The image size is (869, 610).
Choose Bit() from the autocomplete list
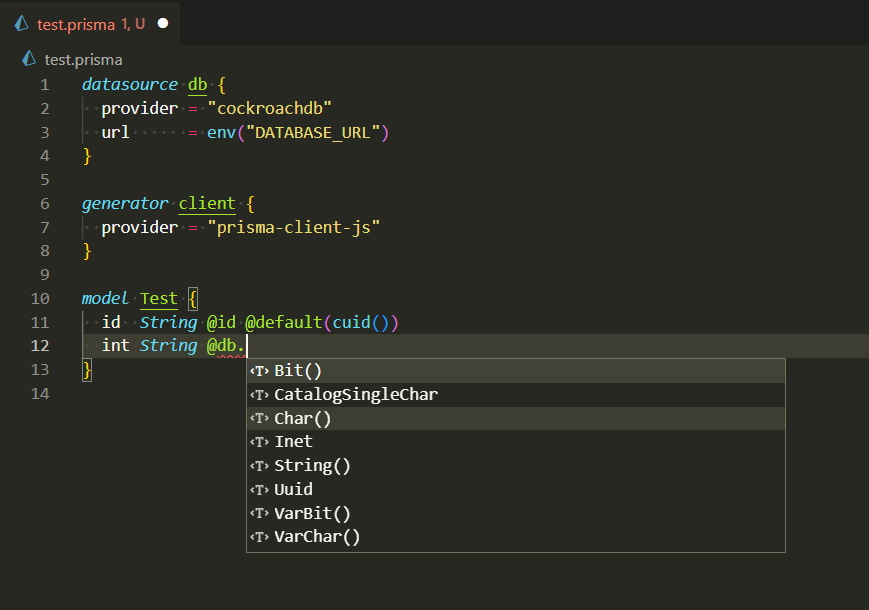pyautogui.click(x=515, y=371)
